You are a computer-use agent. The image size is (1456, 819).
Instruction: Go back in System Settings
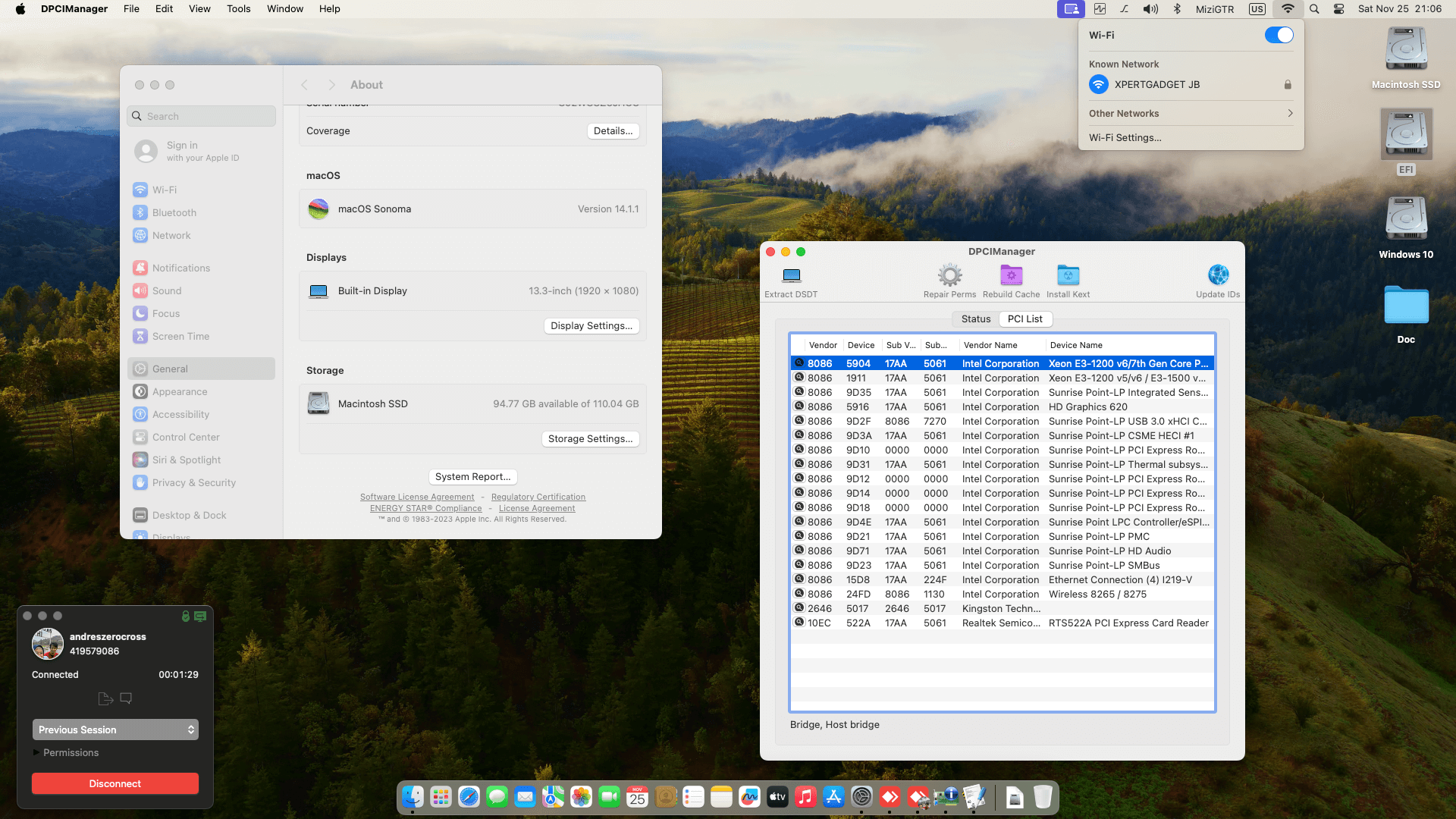305,85
